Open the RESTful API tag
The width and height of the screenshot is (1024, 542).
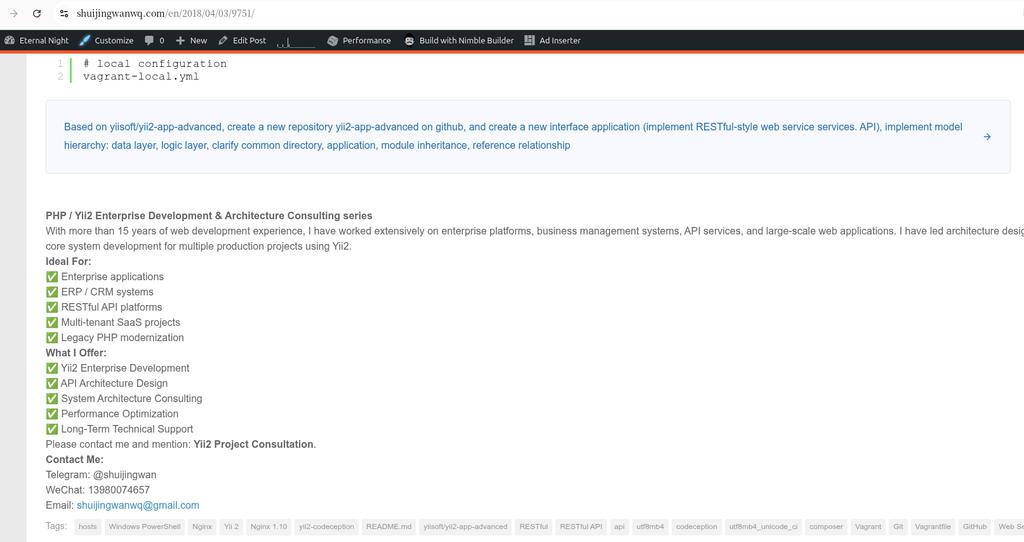581,526
